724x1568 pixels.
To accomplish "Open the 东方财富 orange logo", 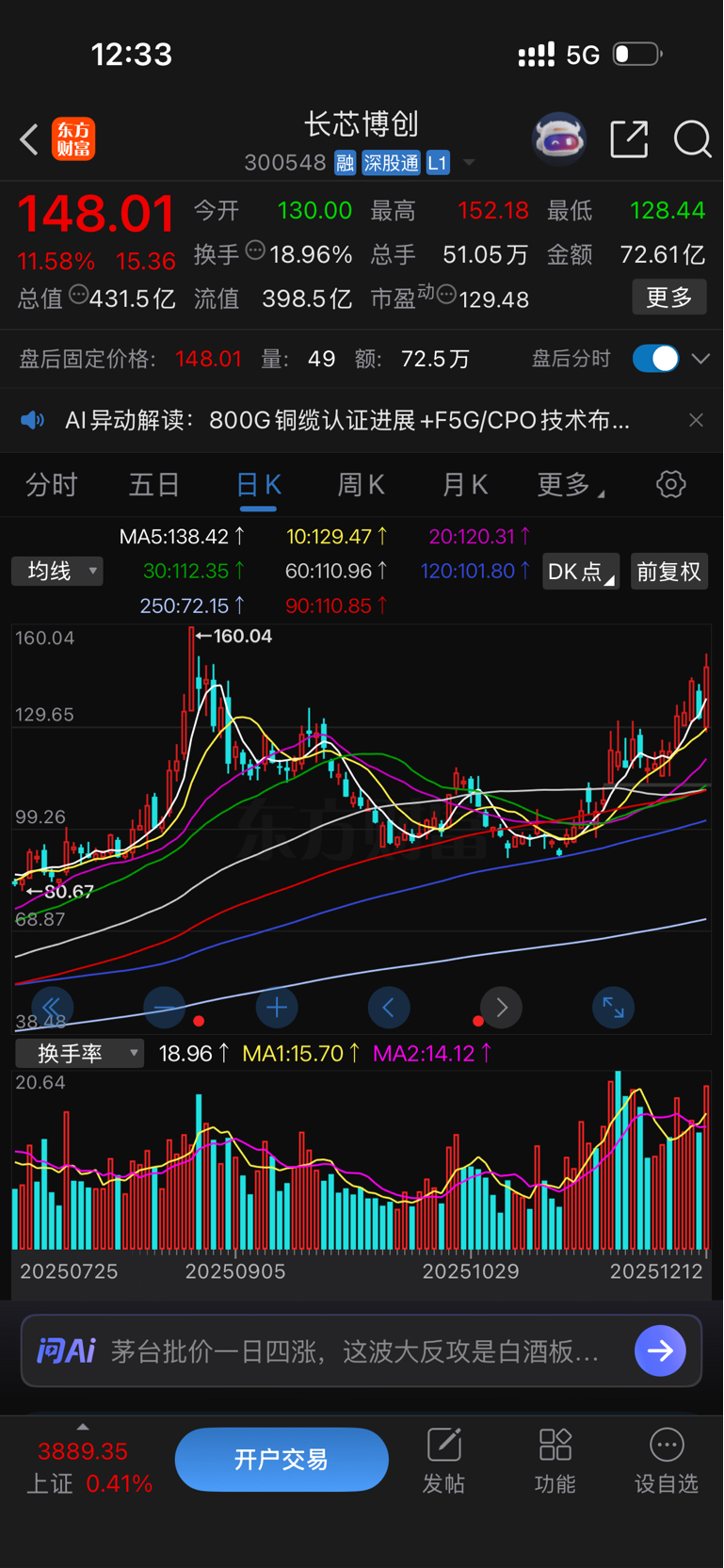I will coord(73,140).
